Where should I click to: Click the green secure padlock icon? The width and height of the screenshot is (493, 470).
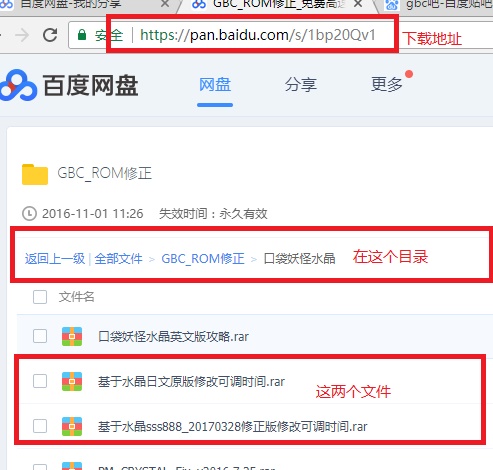82,35
